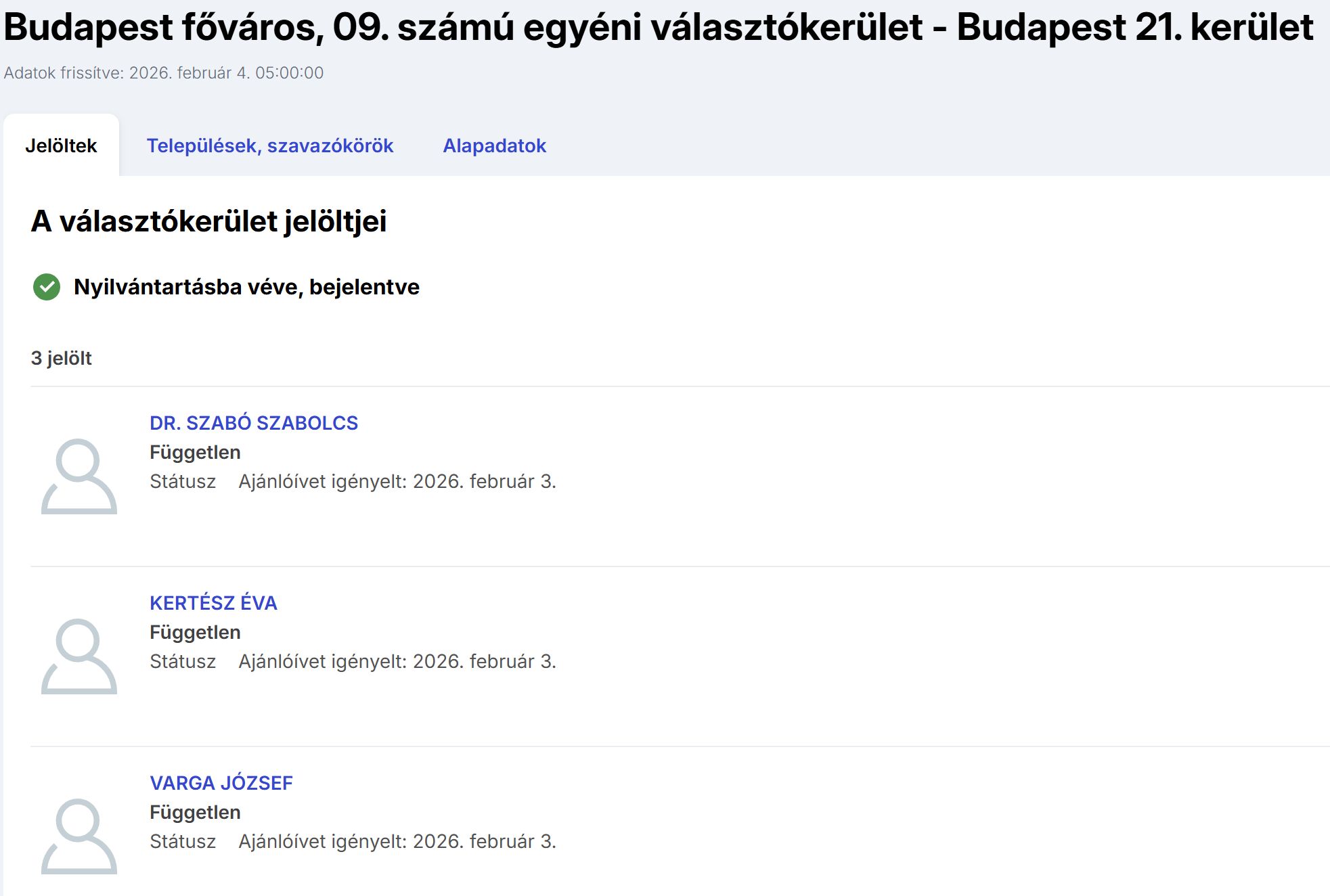Screen dimensions: 1330x896
Task: Click the '3 jelölt' count text
Action: tap(61, 358)
